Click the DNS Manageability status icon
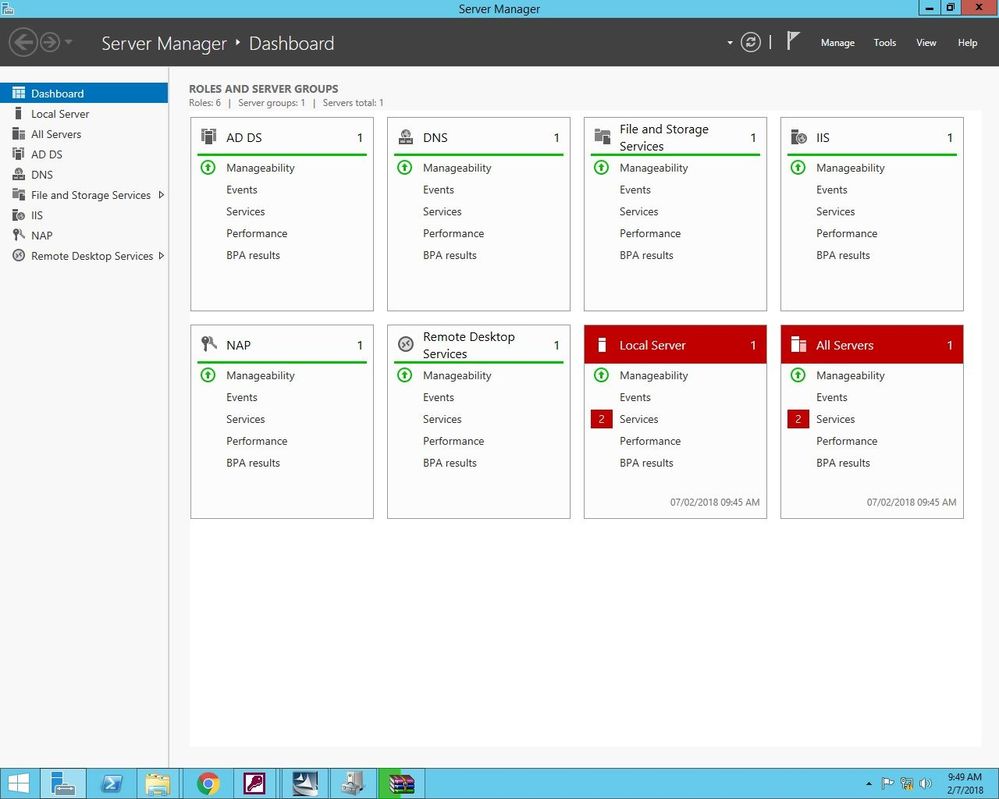The image size is (999, 799). click(405, 168)
